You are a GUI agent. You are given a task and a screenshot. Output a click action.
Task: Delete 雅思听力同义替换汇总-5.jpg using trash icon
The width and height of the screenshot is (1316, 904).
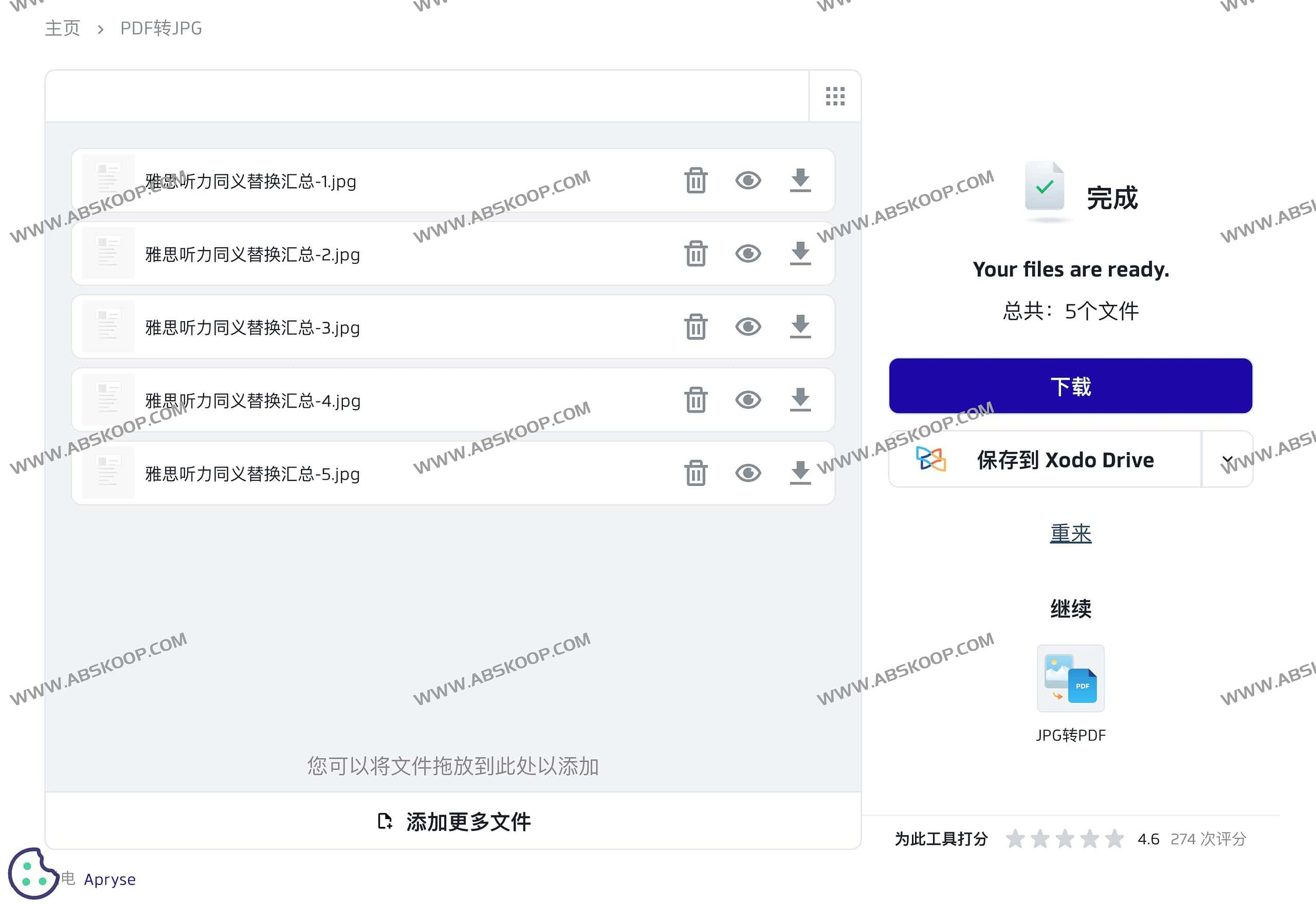[696, 473]
